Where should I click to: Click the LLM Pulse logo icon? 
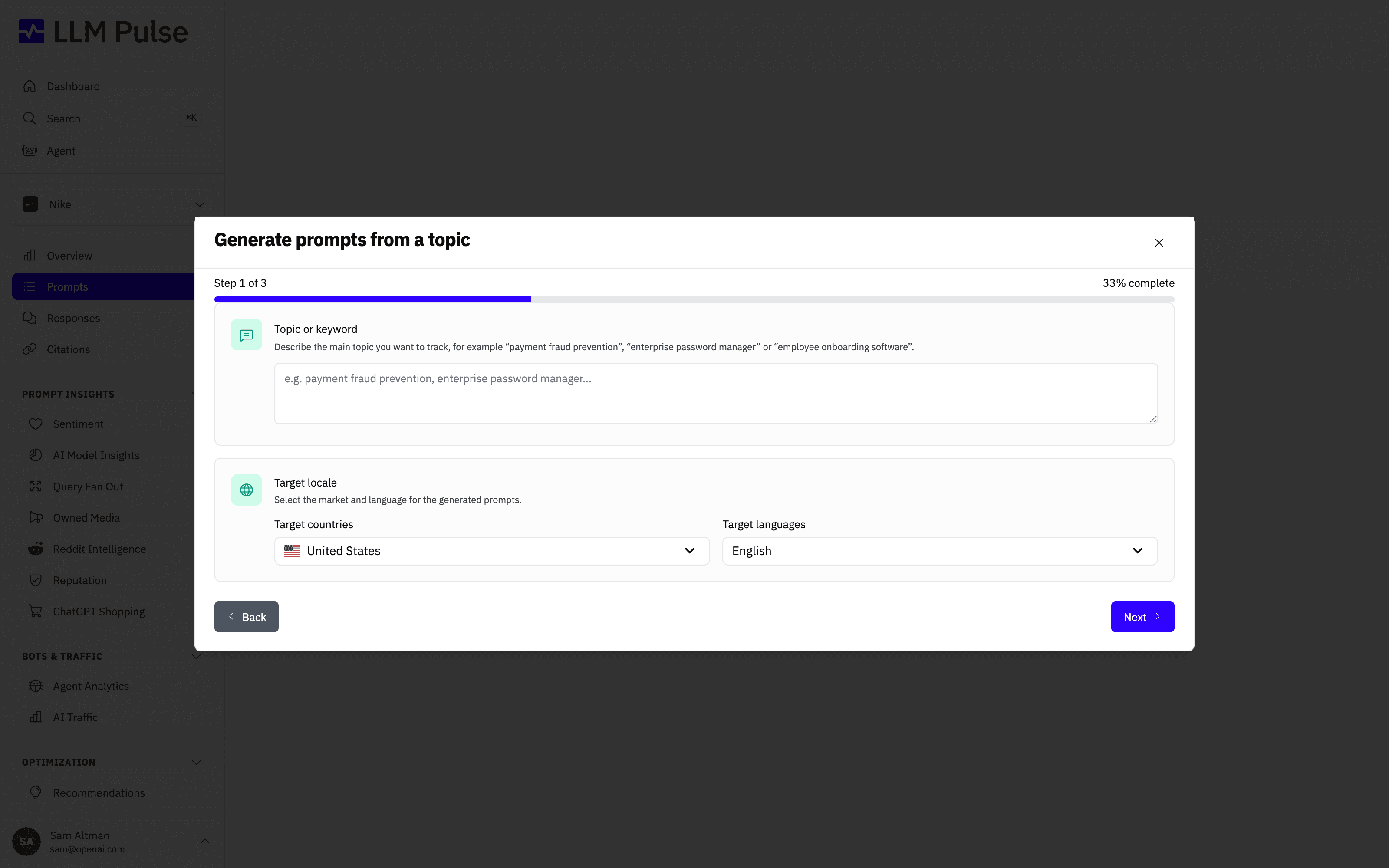[x=32, y=32]
